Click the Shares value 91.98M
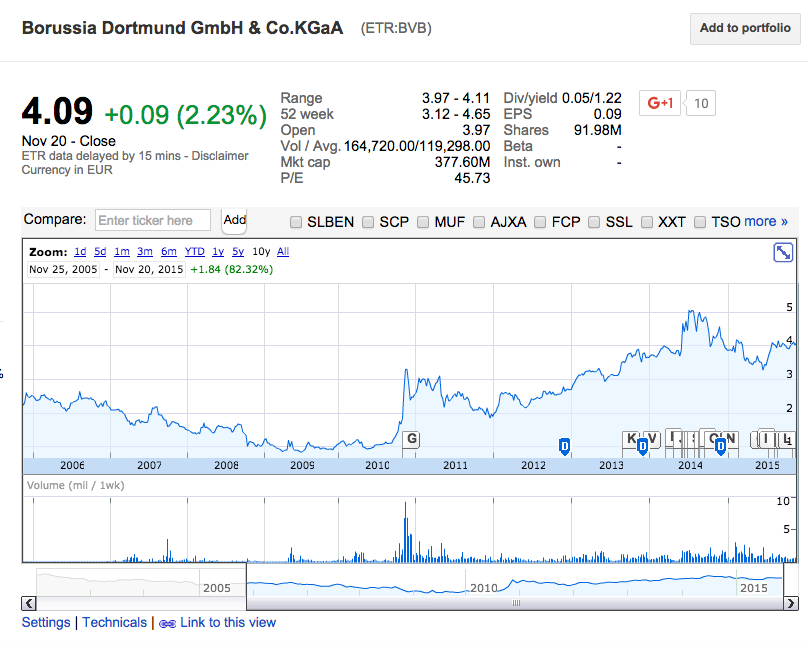Screen dimensions: 808x648 point(598,130)
